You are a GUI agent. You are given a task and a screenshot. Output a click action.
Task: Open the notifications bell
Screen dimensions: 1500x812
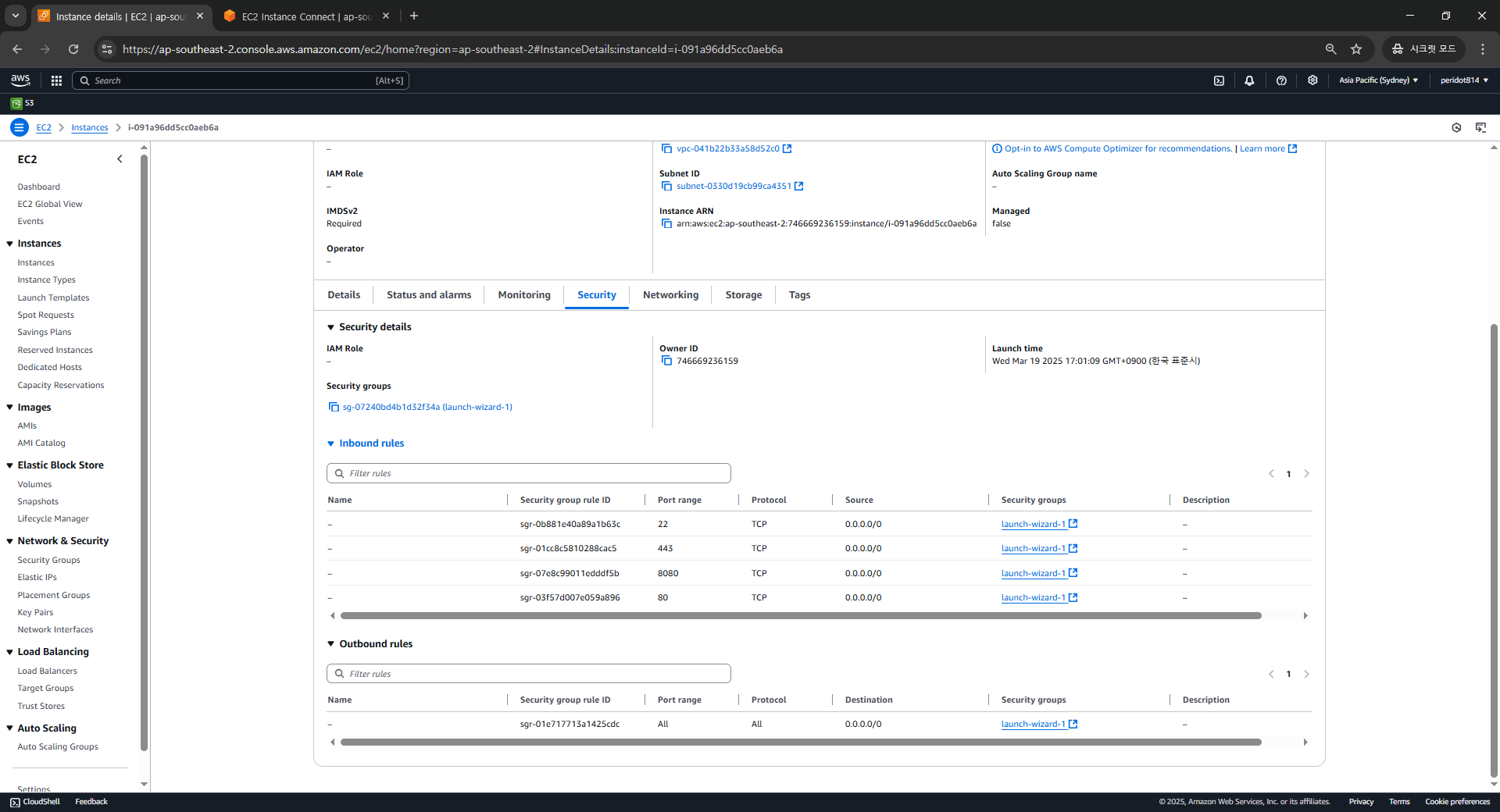(1249, 80)
